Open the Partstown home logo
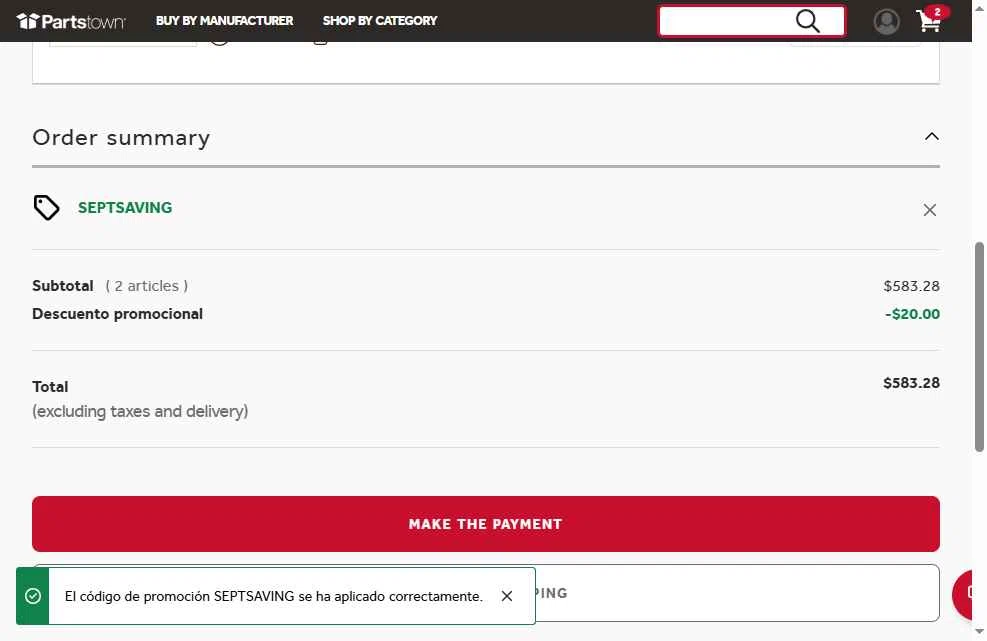Viewport: 987px width, 641px height. click(70, 21)
